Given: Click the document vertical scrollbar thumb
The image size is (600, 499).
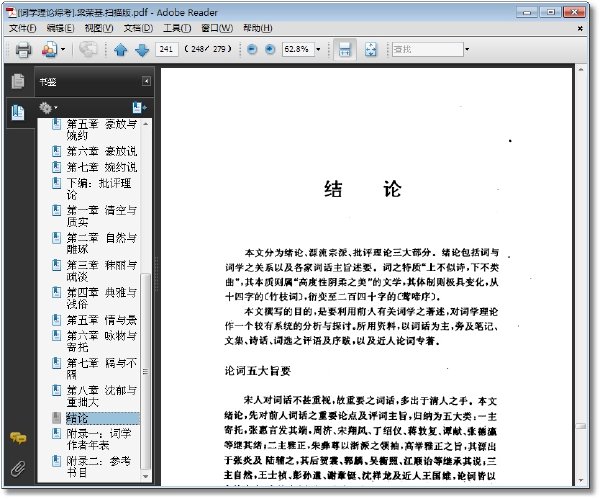Looking at the screenshot, I should [x=581, y=426].
